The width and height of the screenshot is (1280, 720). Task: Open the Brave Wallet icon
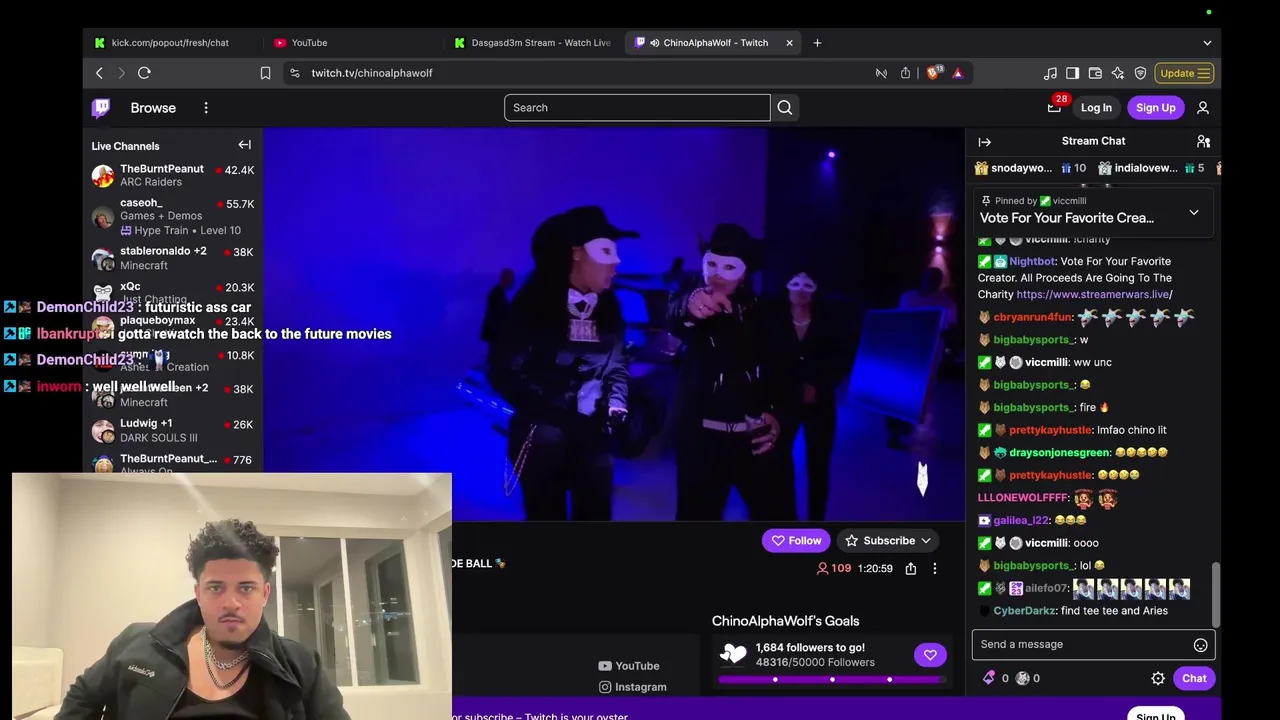point(1095,73)
